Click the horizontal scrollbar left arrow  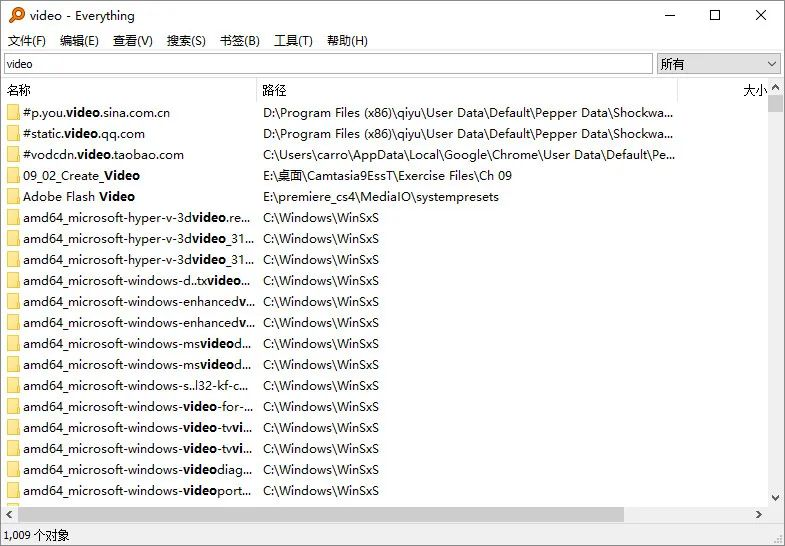(10, 514)
